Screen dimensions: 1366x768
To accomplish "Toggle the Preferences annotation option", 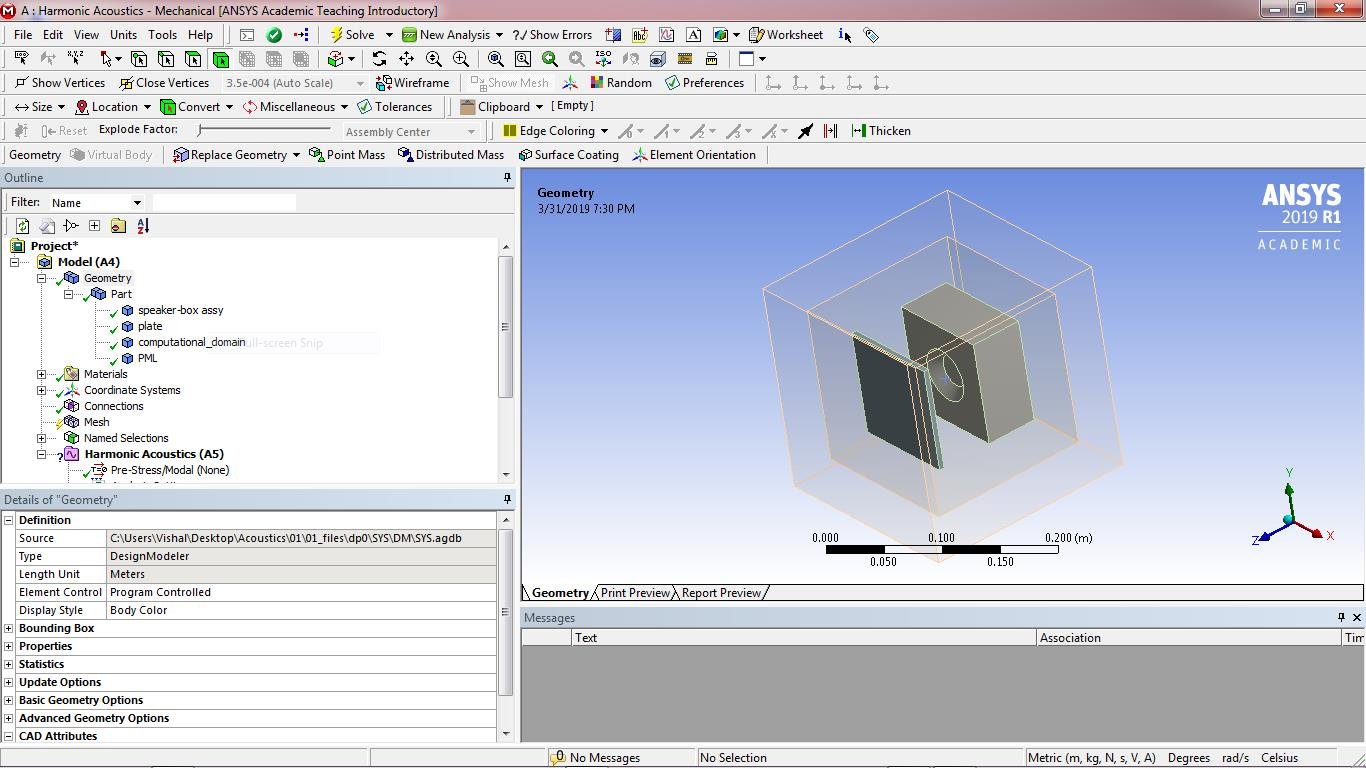I will point(704,83).
